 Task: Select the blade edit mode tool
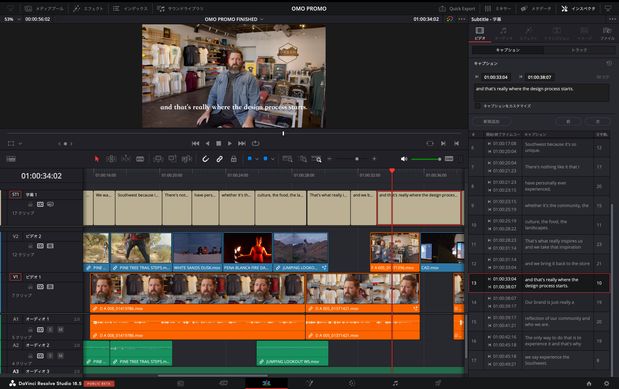(140, 159)
